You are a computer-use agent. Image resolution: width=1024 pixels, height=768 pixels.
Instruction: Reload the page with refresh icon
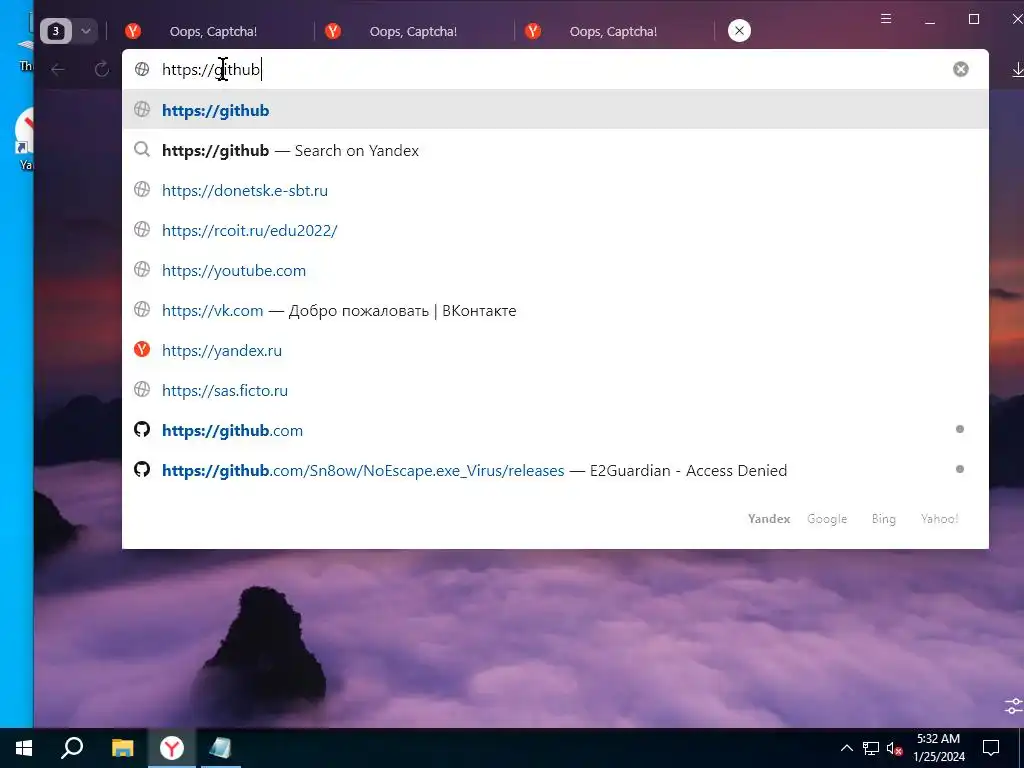pos(101,69)
